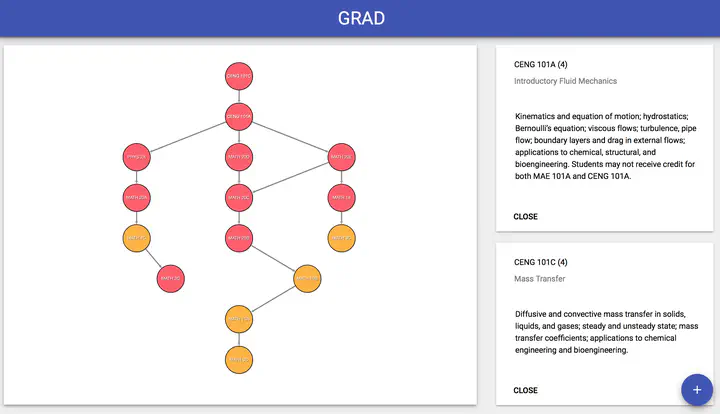Click the orange node right below MATH 20B
The width and height of the screenshot is (720, 414).
tap(307, 279)
